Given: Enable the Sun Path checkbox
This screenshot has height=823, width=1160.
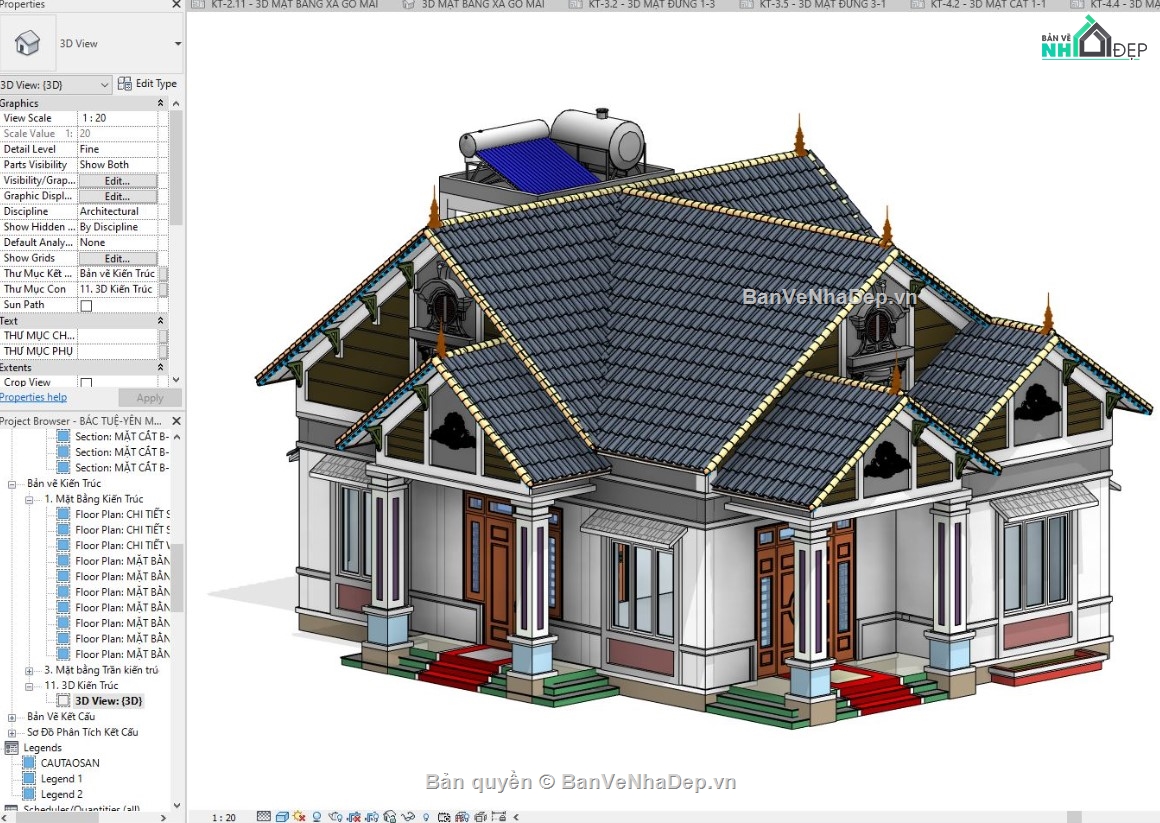Looking at the screenshot, I should 87,305.
